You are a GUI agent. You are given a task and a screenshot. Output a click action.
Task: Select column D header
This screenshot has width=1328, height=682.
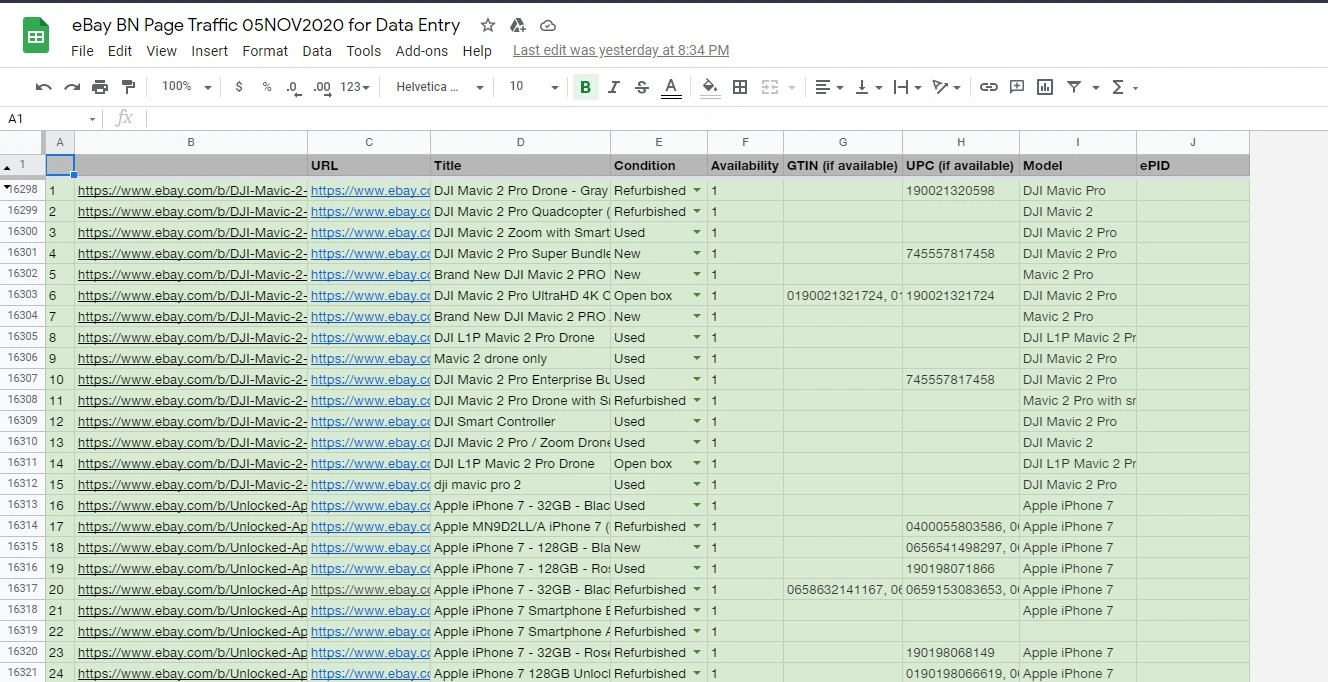click(x=520, y=142)
